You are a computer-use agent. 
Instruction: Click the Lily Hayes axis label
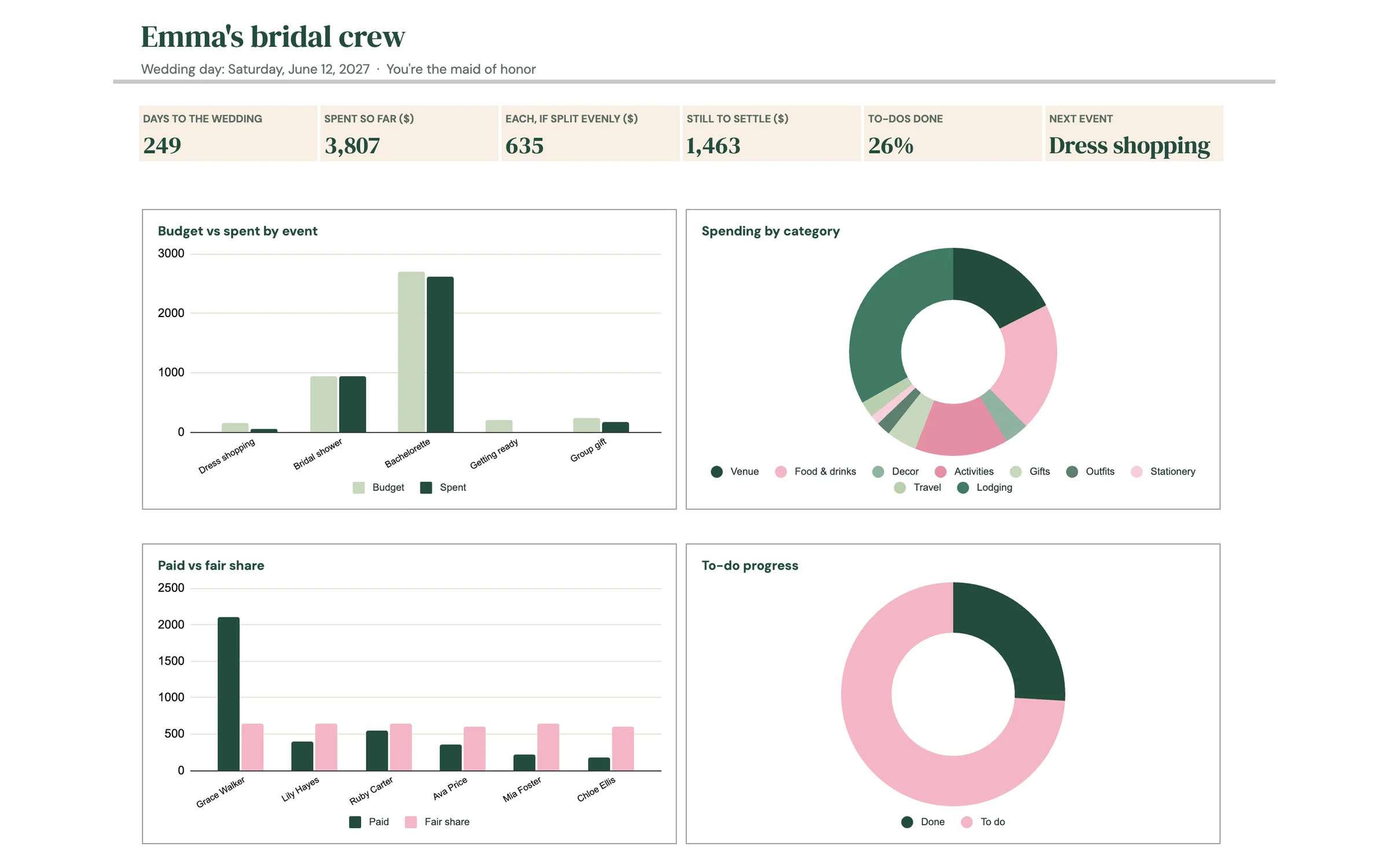click(300, 790)
